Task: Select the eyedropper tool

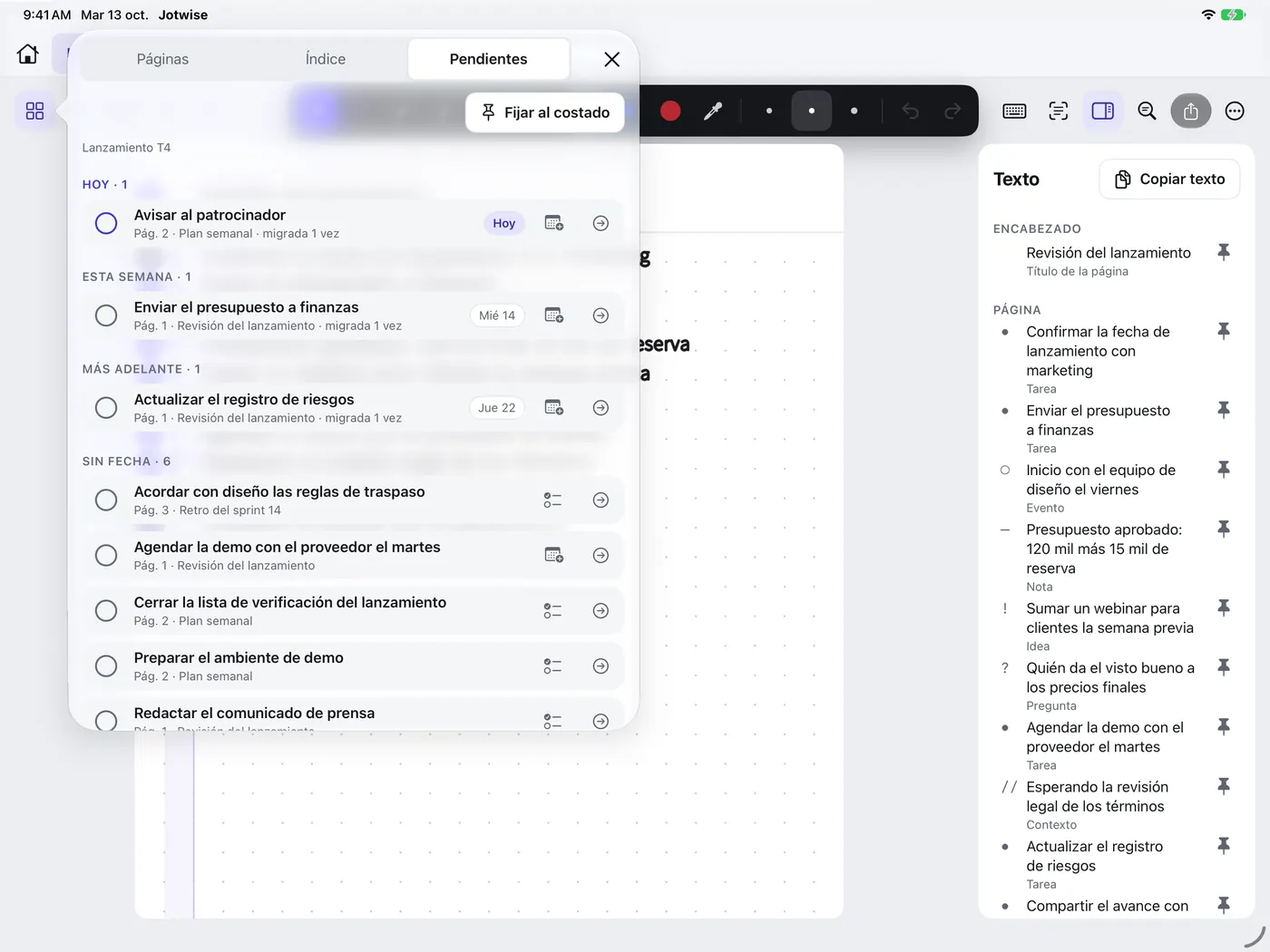Action: pos(713,111)
